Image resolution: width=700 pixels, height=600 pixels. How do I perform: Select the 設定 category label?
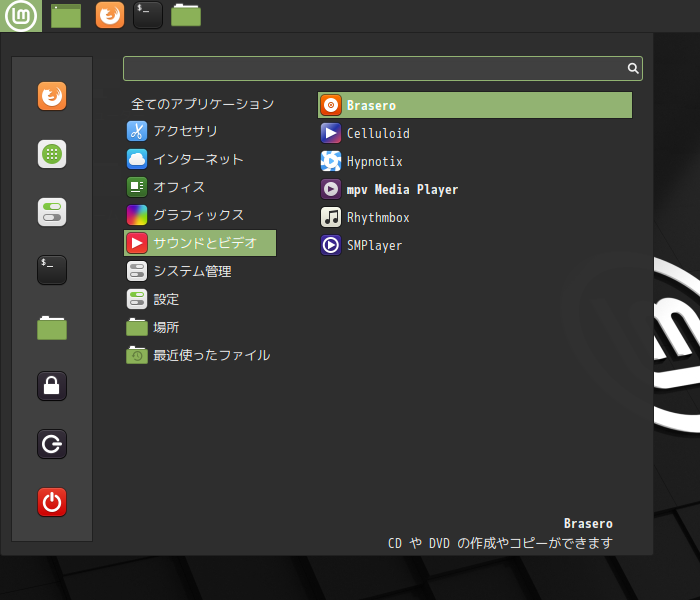(166, 299)
